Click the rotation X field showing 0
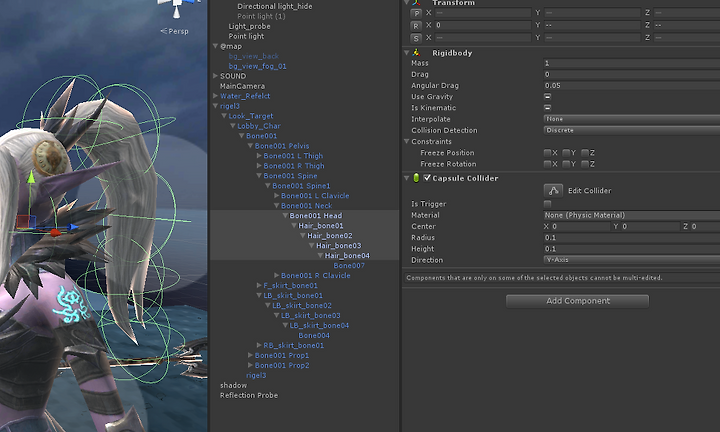Screen dimensions: 720x432 pos(483,25)
